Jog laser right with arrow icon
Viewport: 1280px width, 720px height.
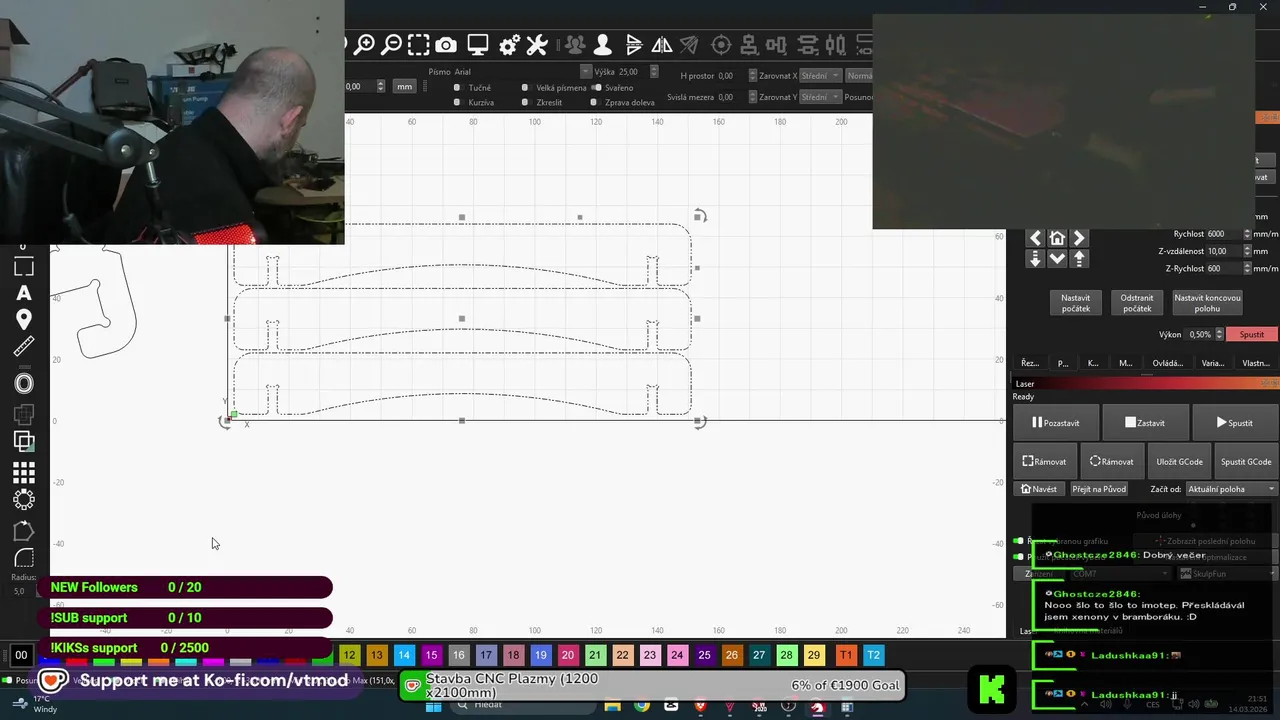coord(1079,238)
